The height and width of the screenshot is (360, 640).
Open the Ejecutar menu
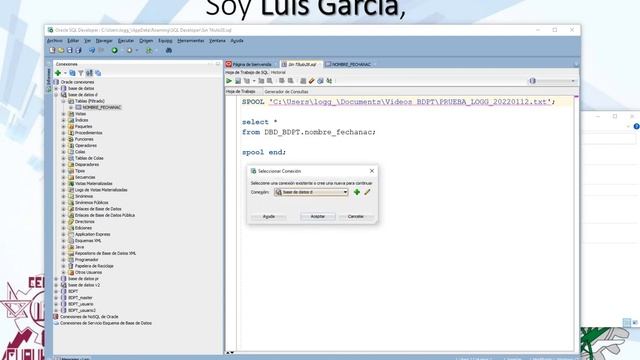click(126, 41)
